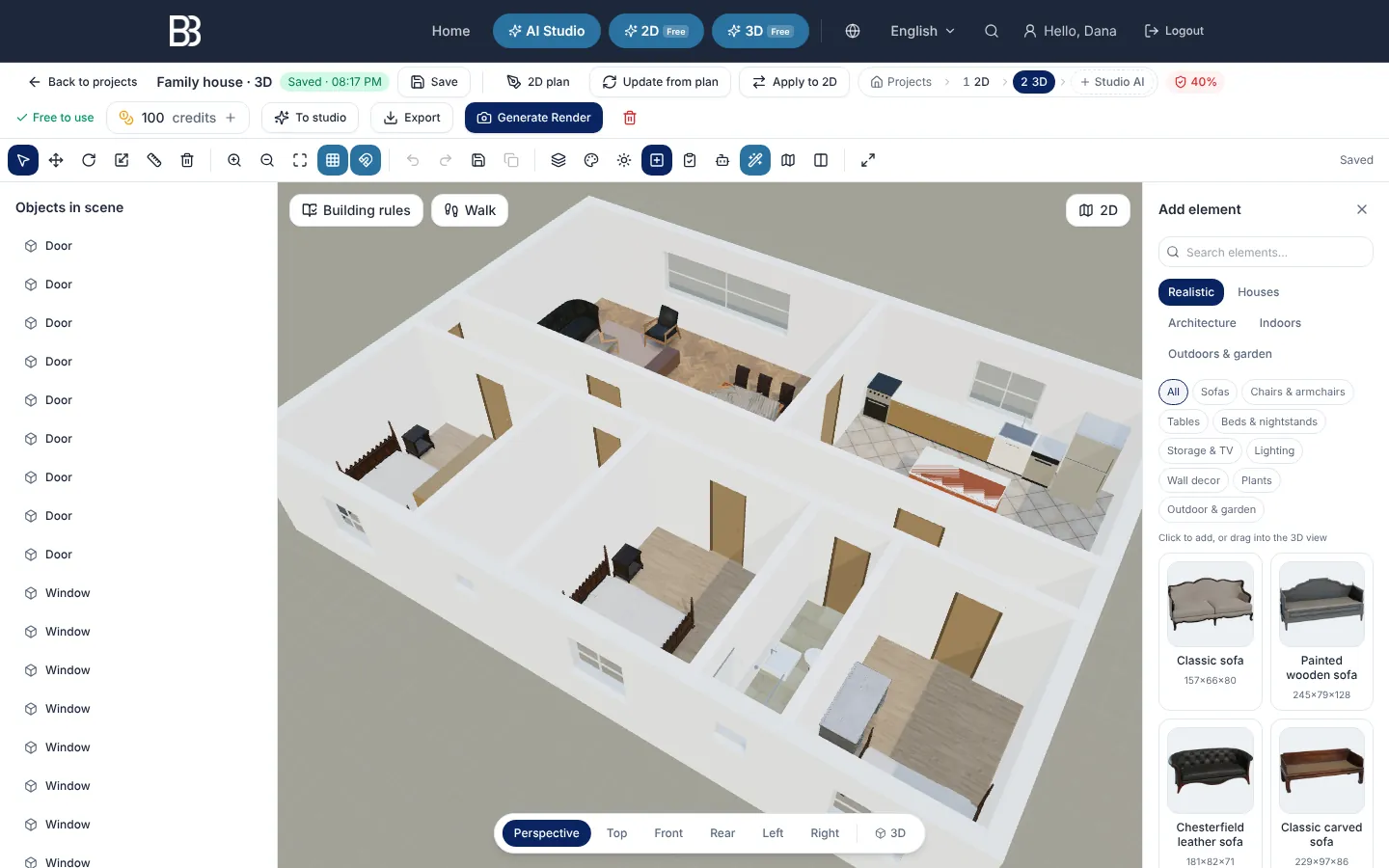Screen dimensions: 1389x868
Task: Select the Lighting category filter
Action: [1274, 450]
